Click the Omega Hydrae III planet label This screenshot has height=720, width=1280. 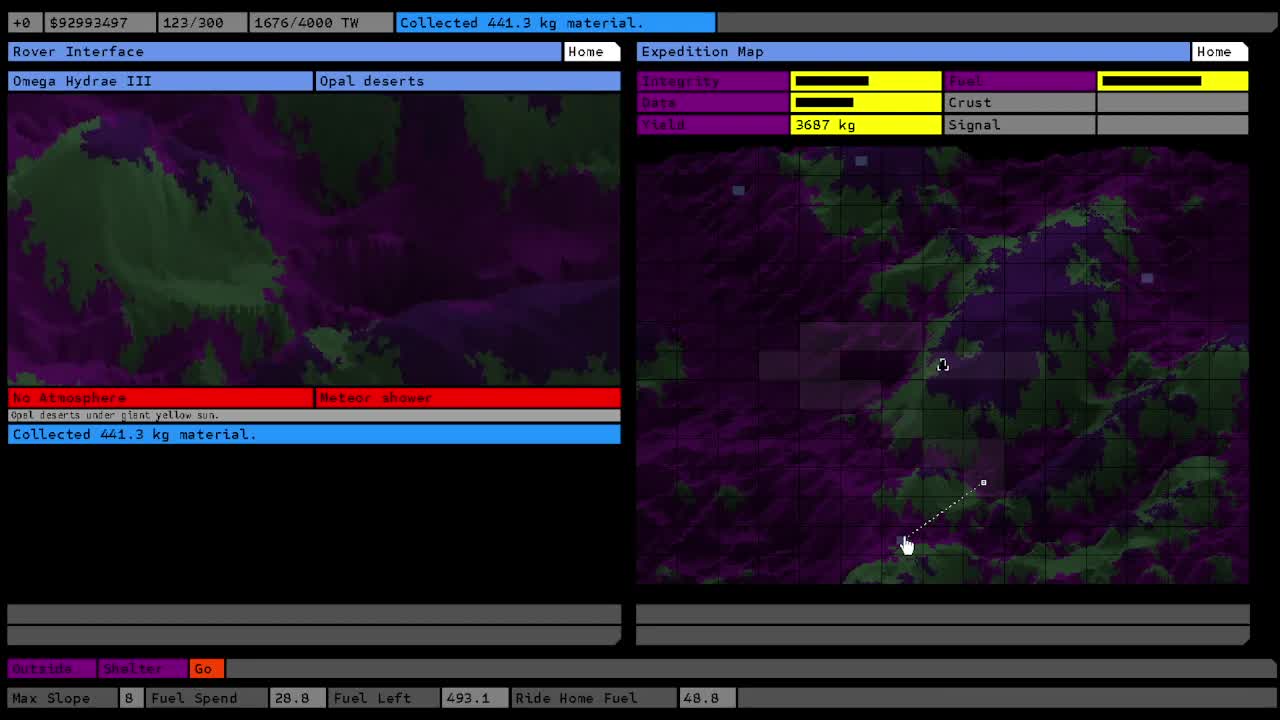pos(160,81)
